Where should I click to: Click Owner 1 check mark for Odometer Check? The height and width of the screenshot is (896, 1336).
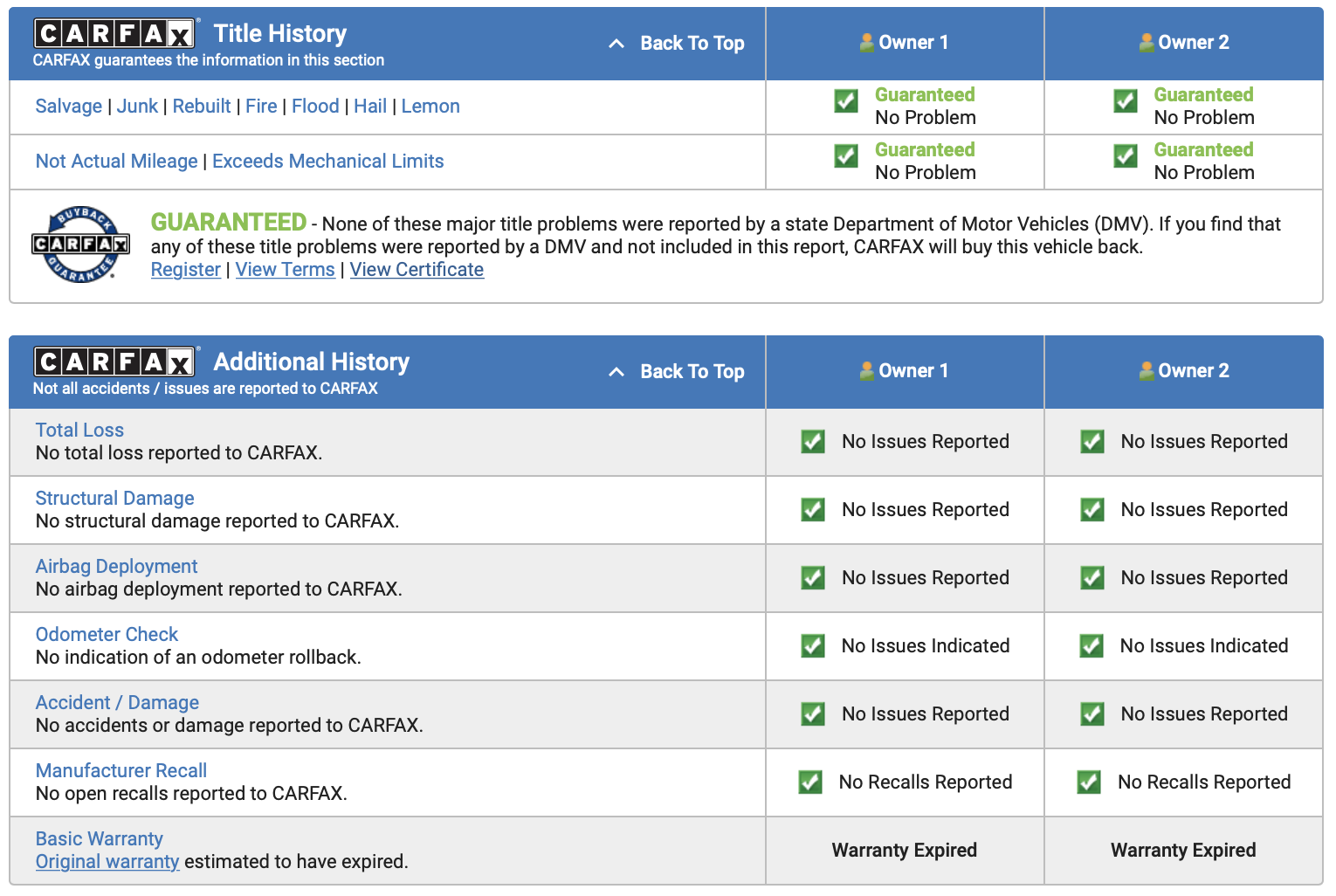coord(813,645)
